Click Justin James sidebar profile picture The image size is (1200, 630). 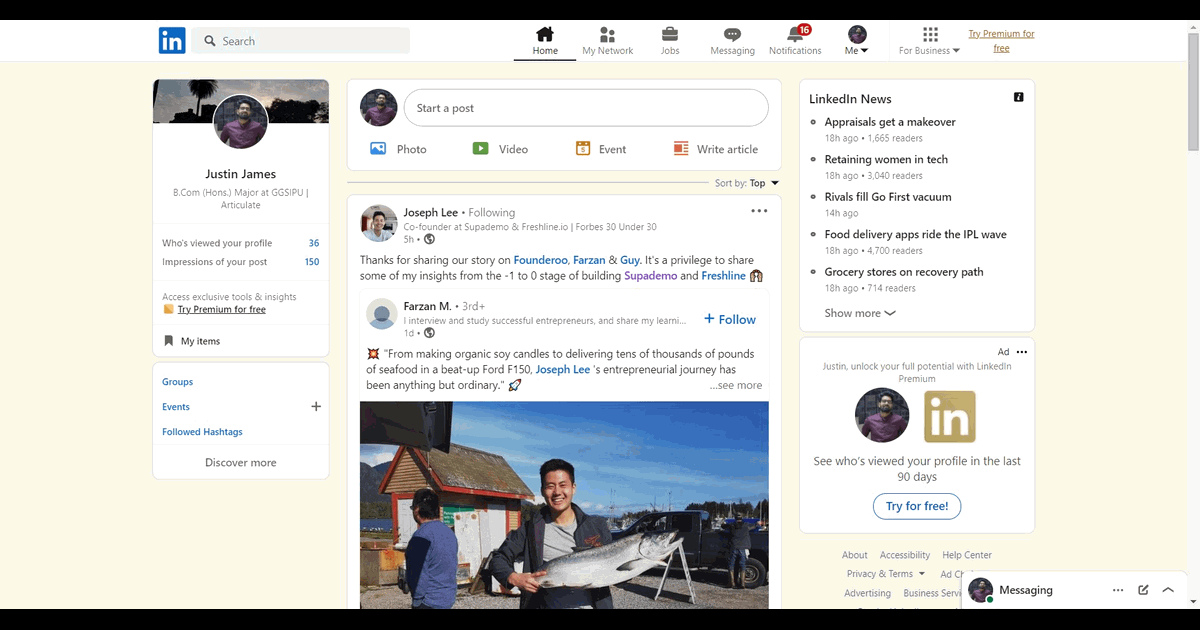coord(241,122)
